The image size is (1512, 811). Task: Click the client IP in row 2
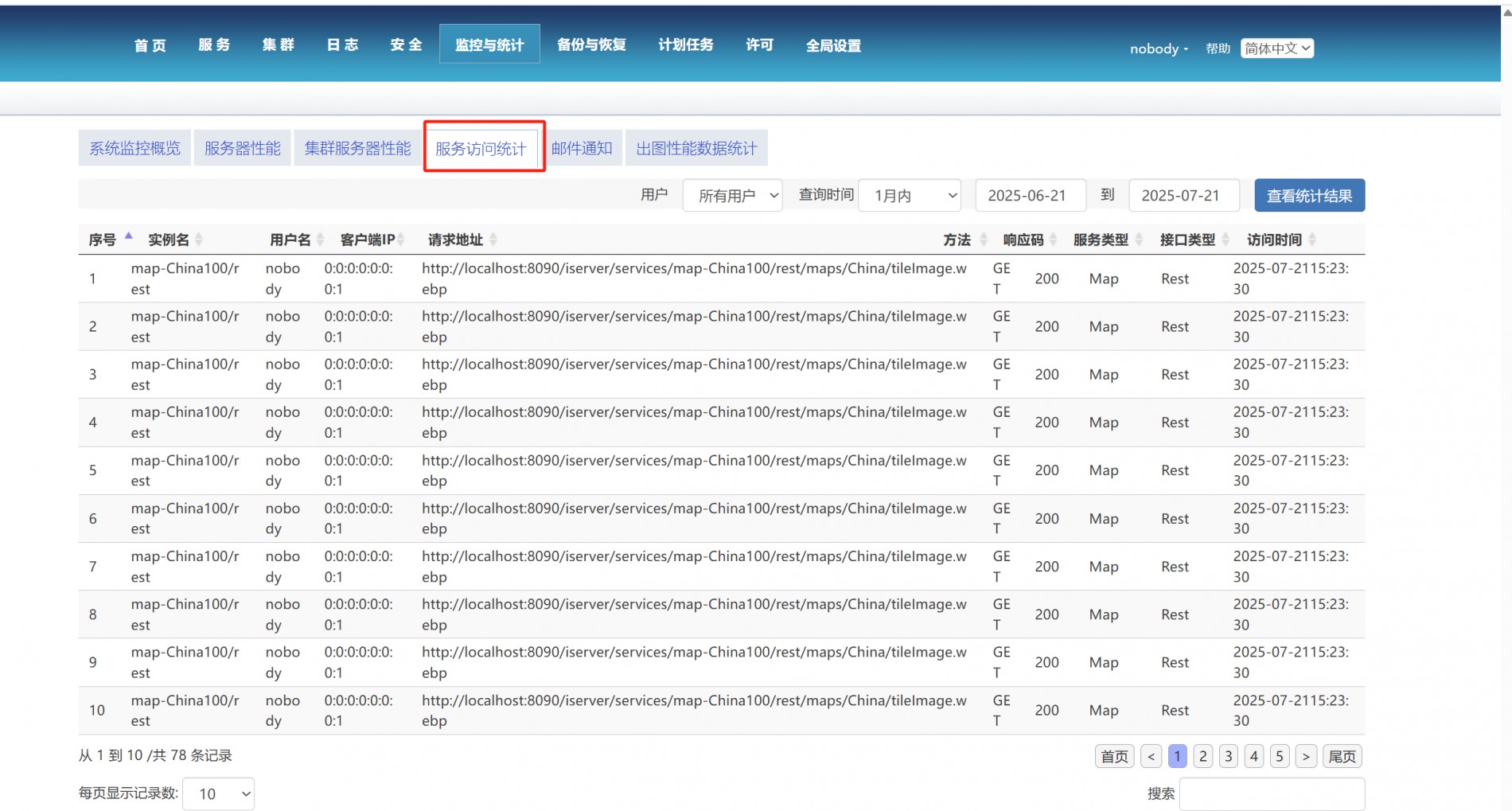(358, 326)
